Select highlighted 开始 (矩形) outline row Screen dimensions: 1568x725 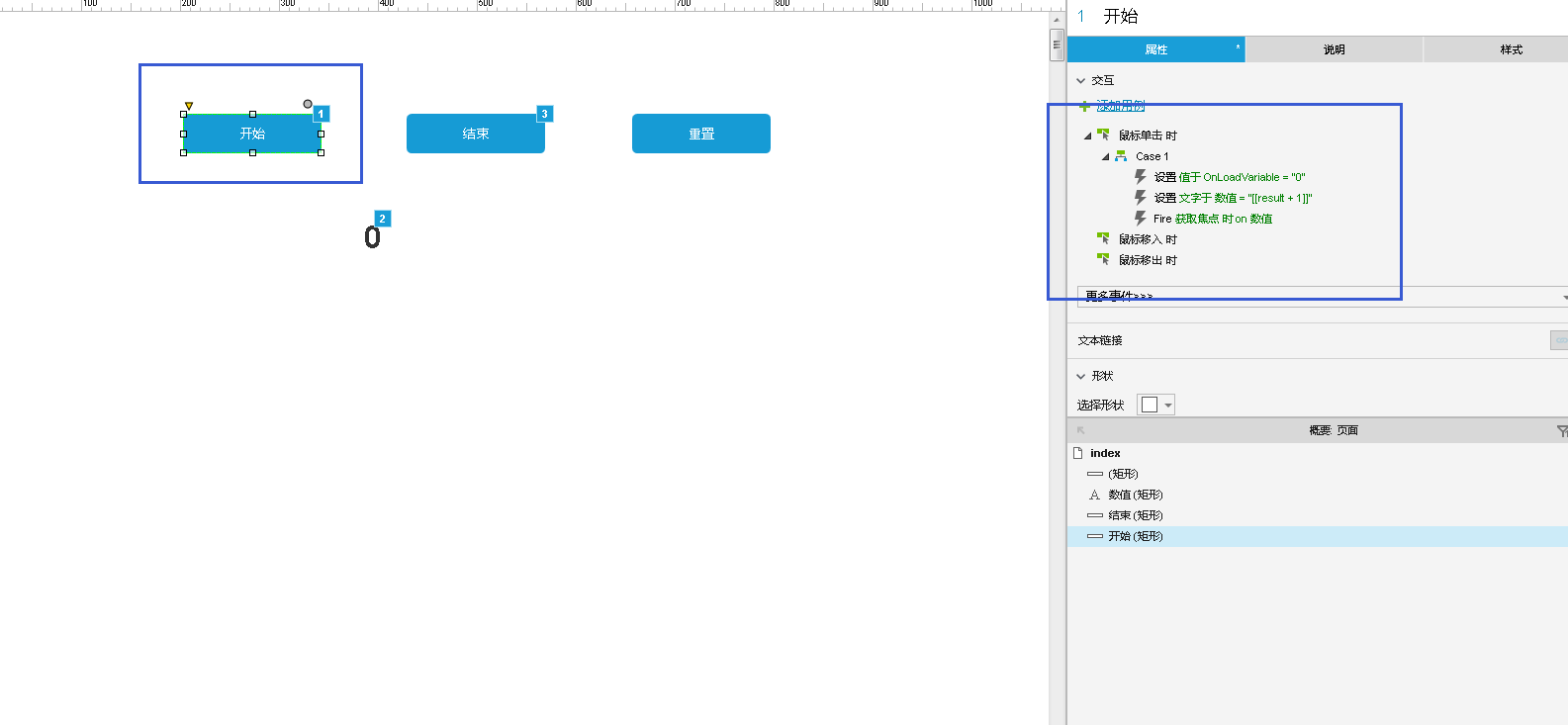point(1318,536)
